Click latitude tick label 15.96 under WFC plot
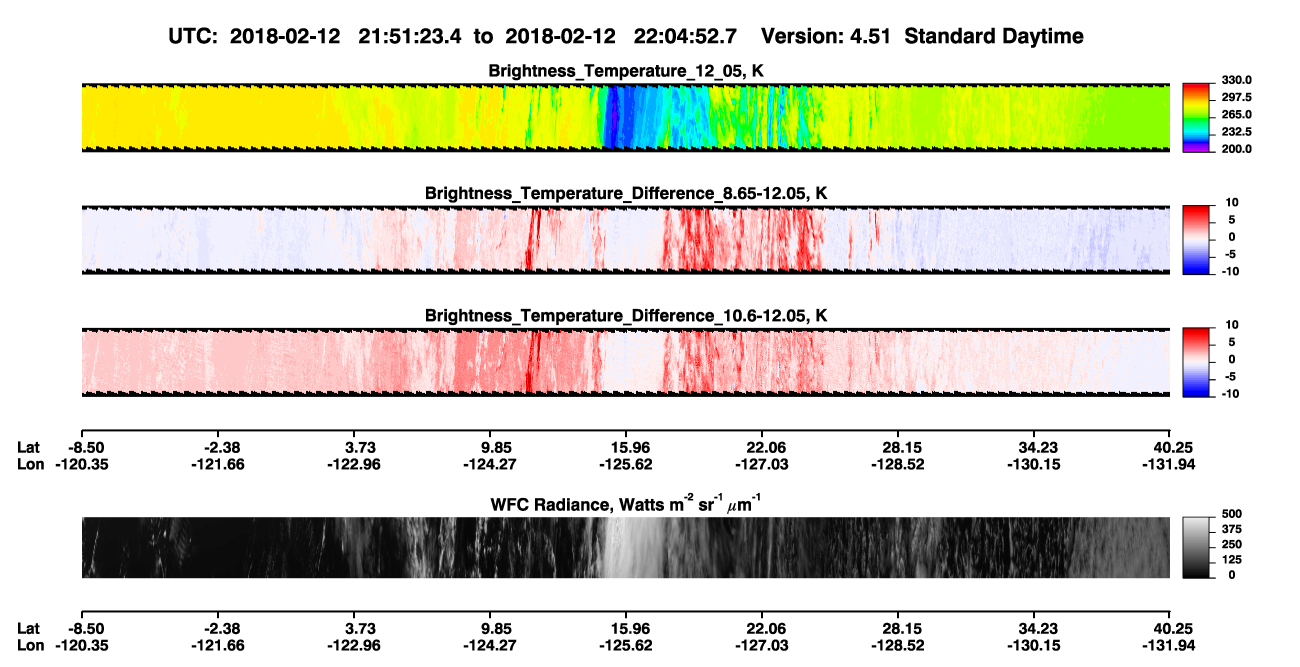 (x=626, y=628)
